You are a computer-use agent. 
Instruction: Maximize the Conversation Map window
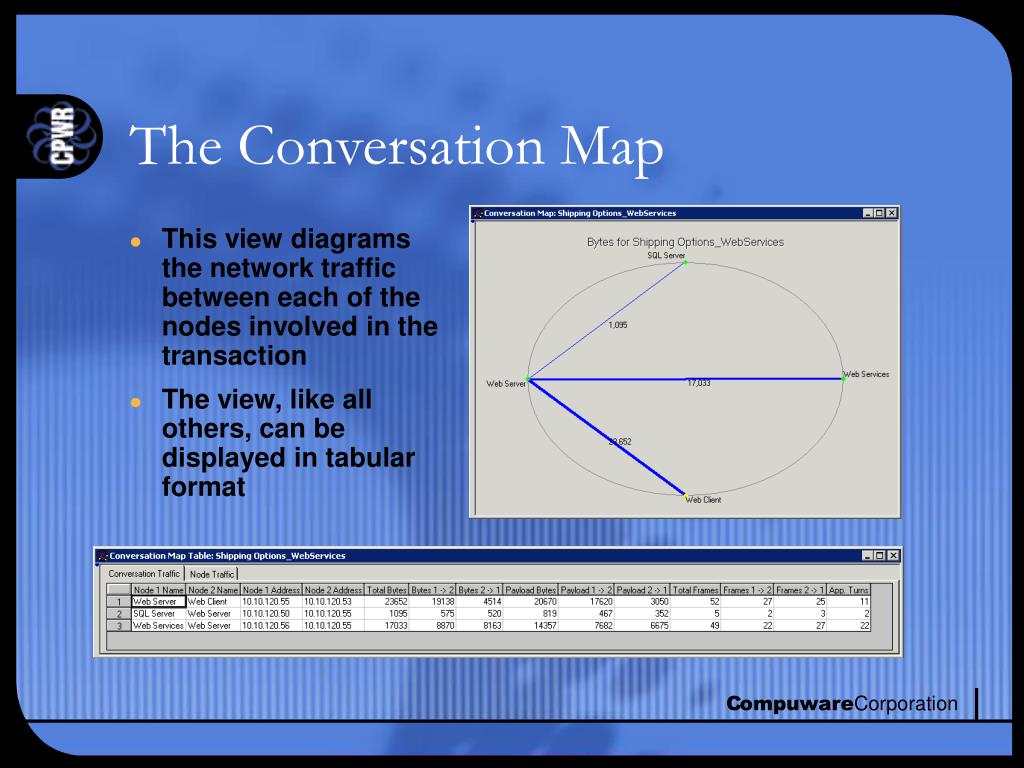pyautogui.click(x=879, y=213)
